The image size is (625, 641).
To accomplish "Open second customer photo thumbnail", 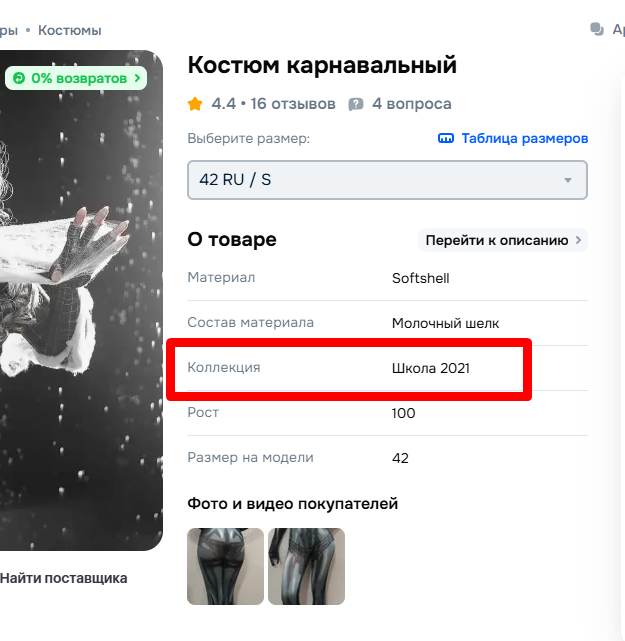I will pos(306,566).
